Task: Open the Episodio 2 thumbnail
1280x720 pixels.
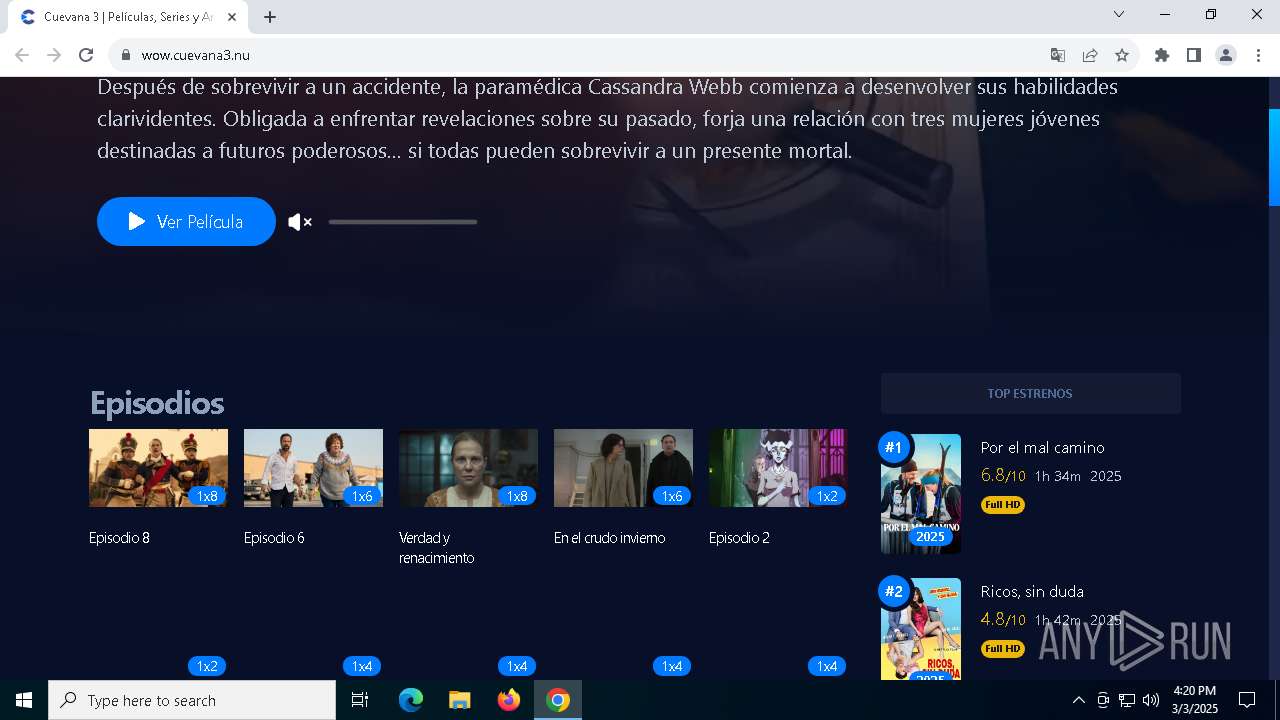Action: click(778, 468)
